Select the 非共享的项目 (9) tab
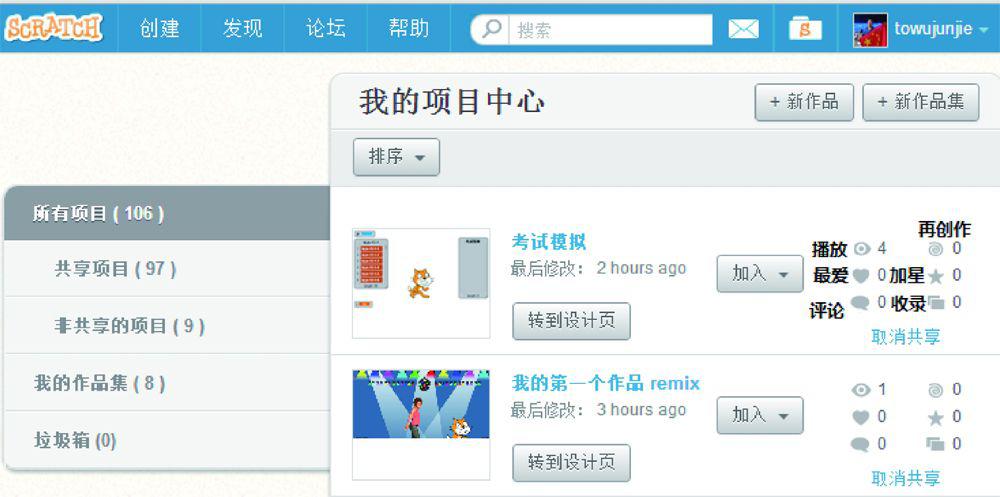Viewport: 1000px width, 497px height. (x=167, y=325)
